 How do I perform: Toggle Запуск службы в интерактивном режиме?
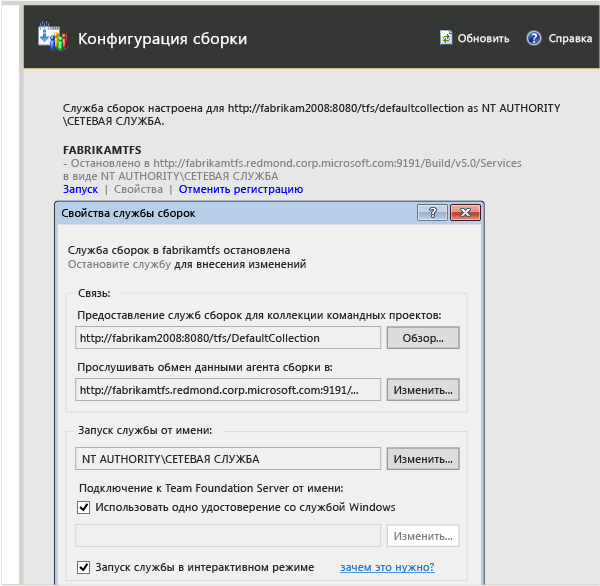tap(84, 567)
